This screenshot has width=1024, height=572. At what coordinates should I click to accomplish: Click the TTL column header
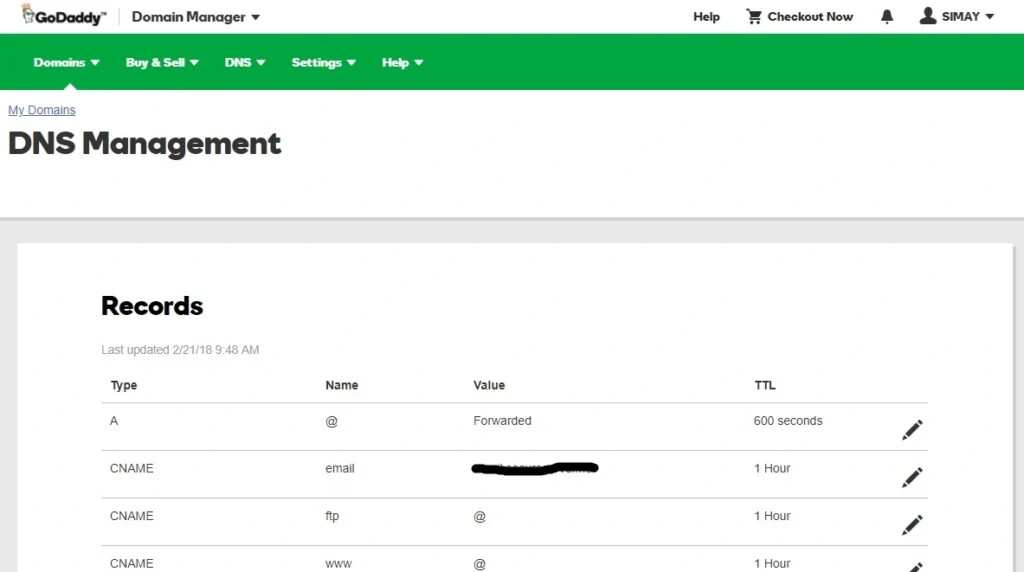(x=765, y=385)
